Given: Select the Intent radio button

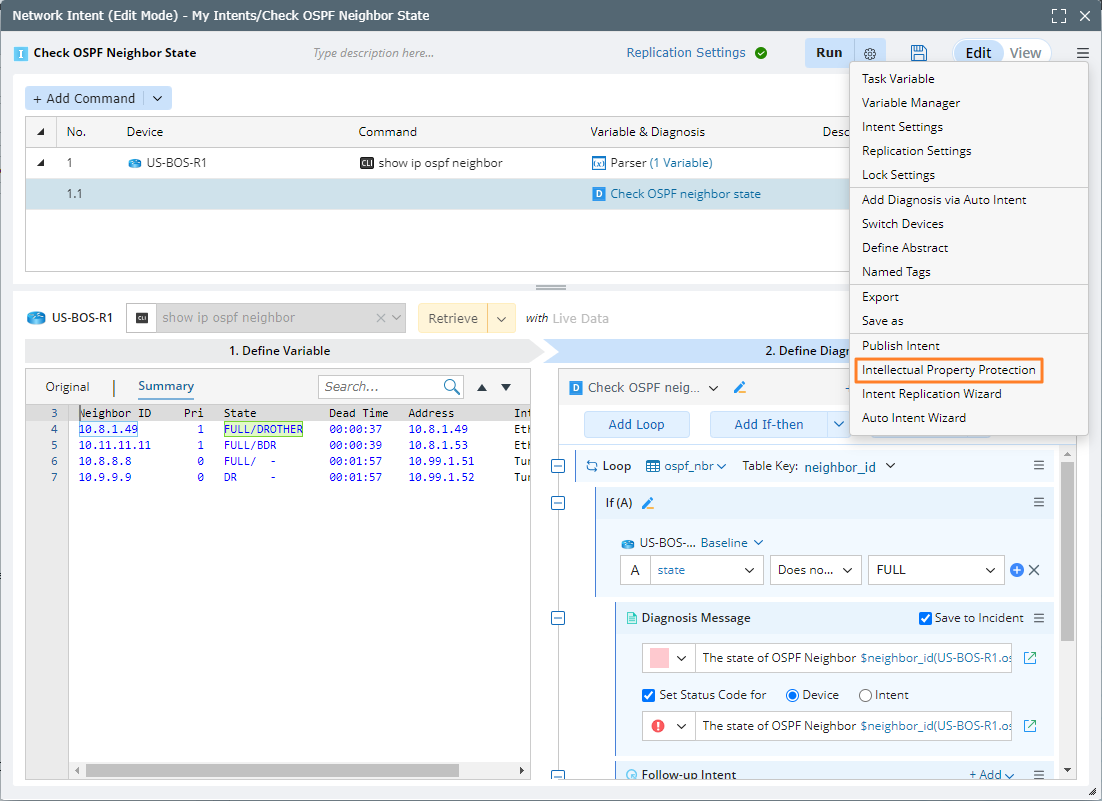Looking at the screenshot, I should pos(865,695).
